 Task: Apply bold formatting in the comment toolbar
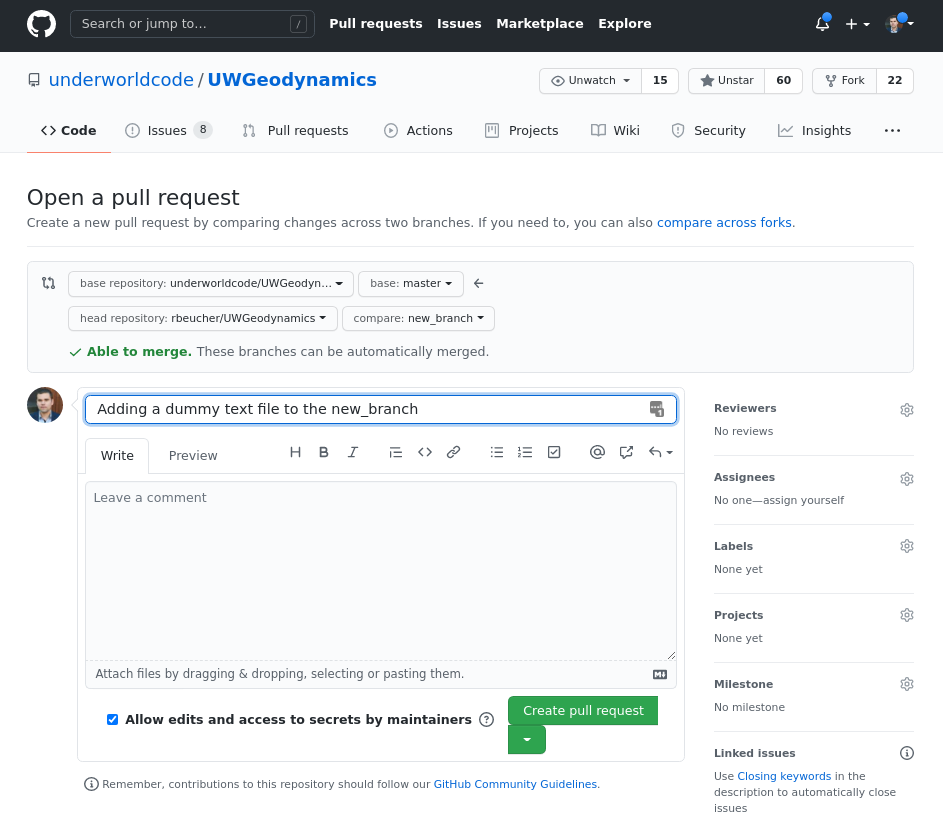pyautogui.click(x=323, y=451)
